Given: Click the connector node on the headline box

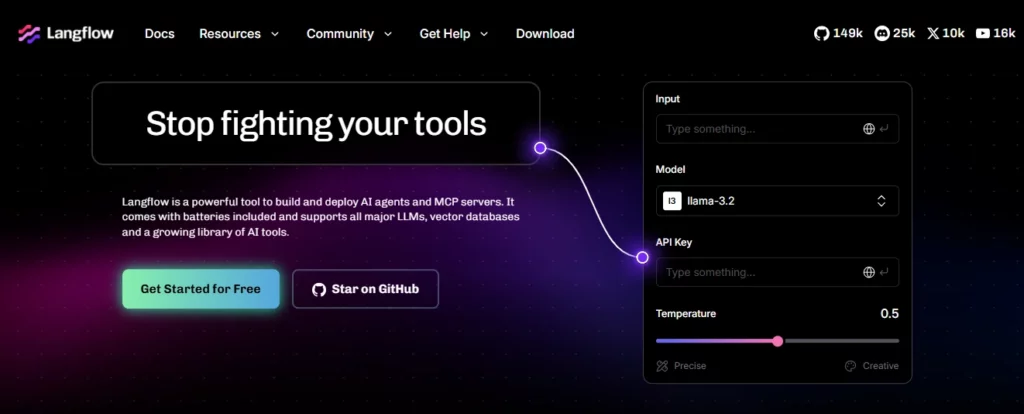Looking at the screenshot, I should tap(540, 148).
